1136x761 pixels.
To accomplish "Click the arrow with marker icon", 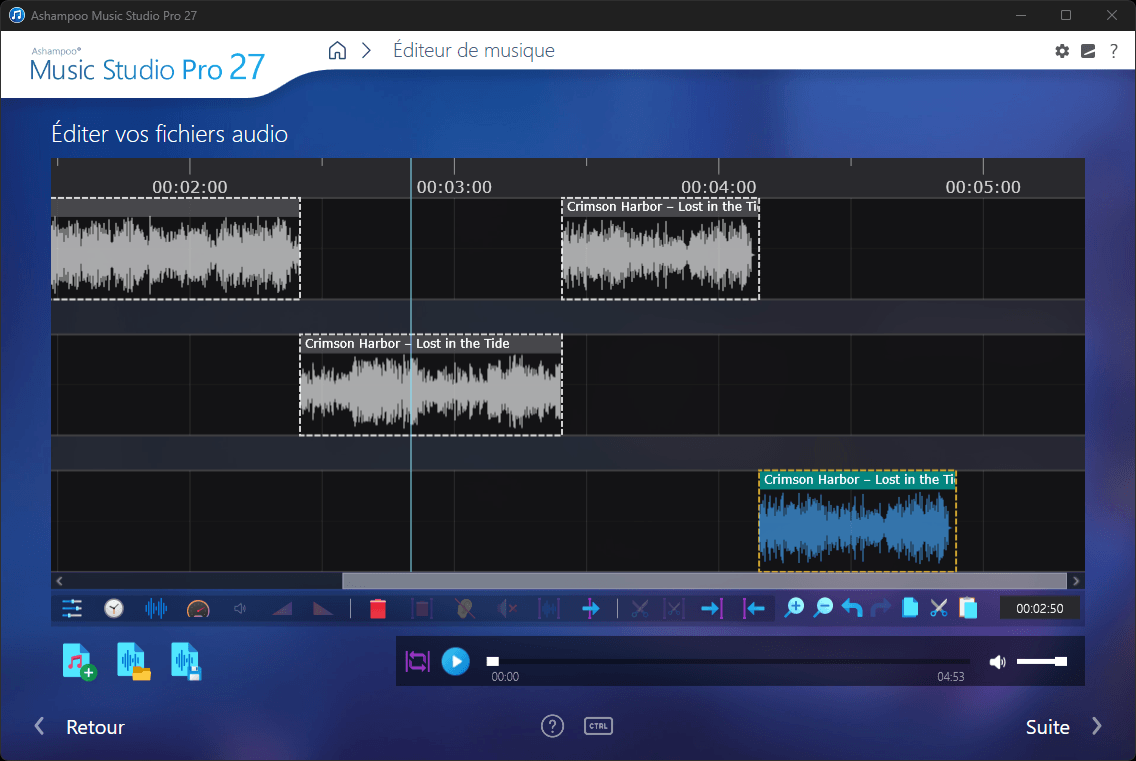I will point(590,608).
